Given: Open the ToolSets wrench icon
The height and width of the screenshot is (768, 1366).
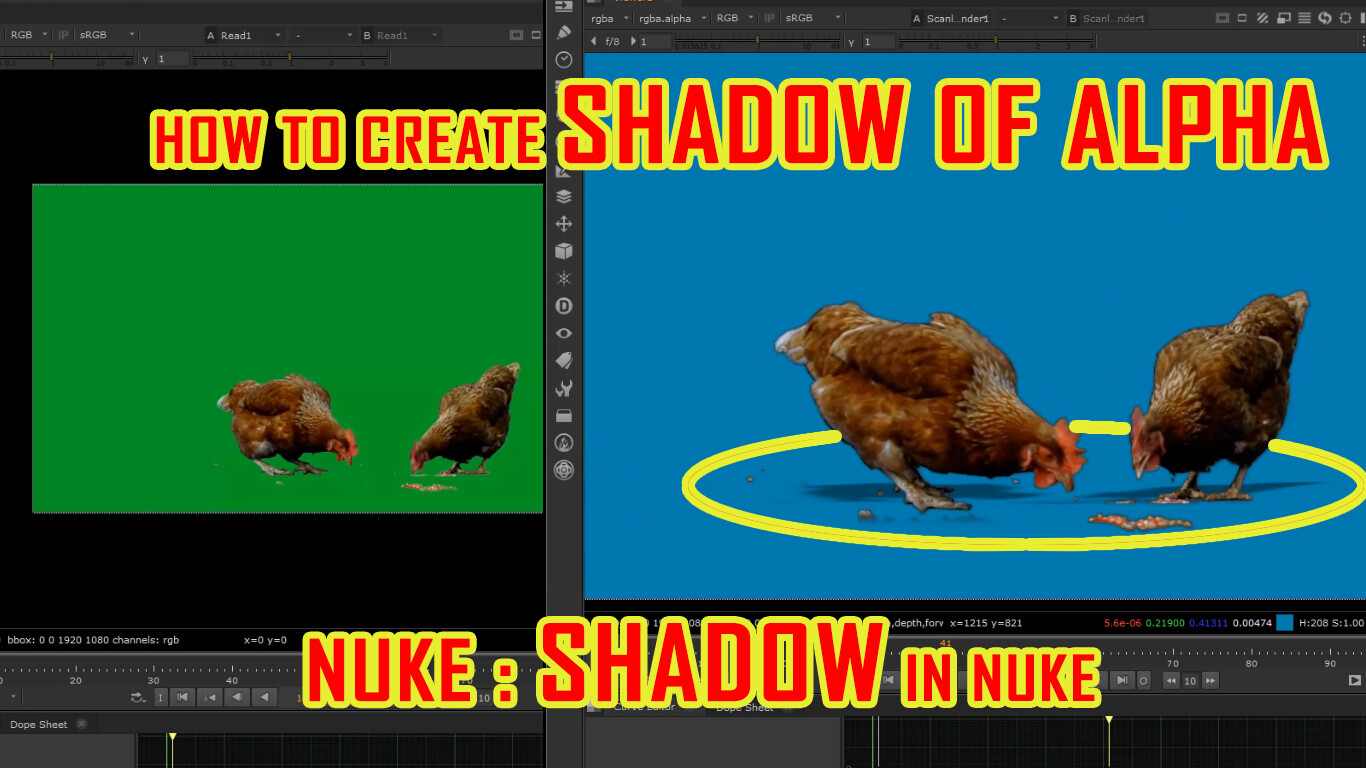Looking at the screenshot, I should click(x=564, y=388).
